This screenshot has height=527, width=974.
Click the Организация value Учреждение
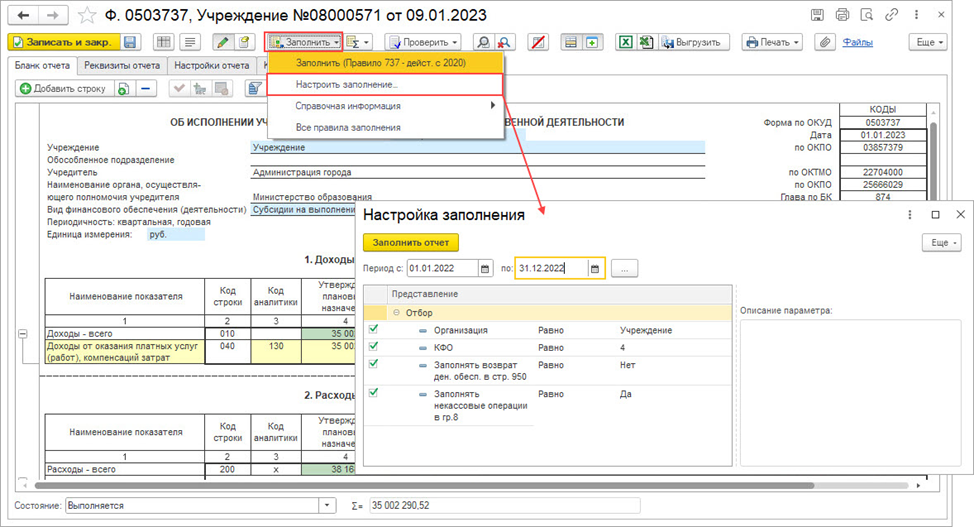646,330
